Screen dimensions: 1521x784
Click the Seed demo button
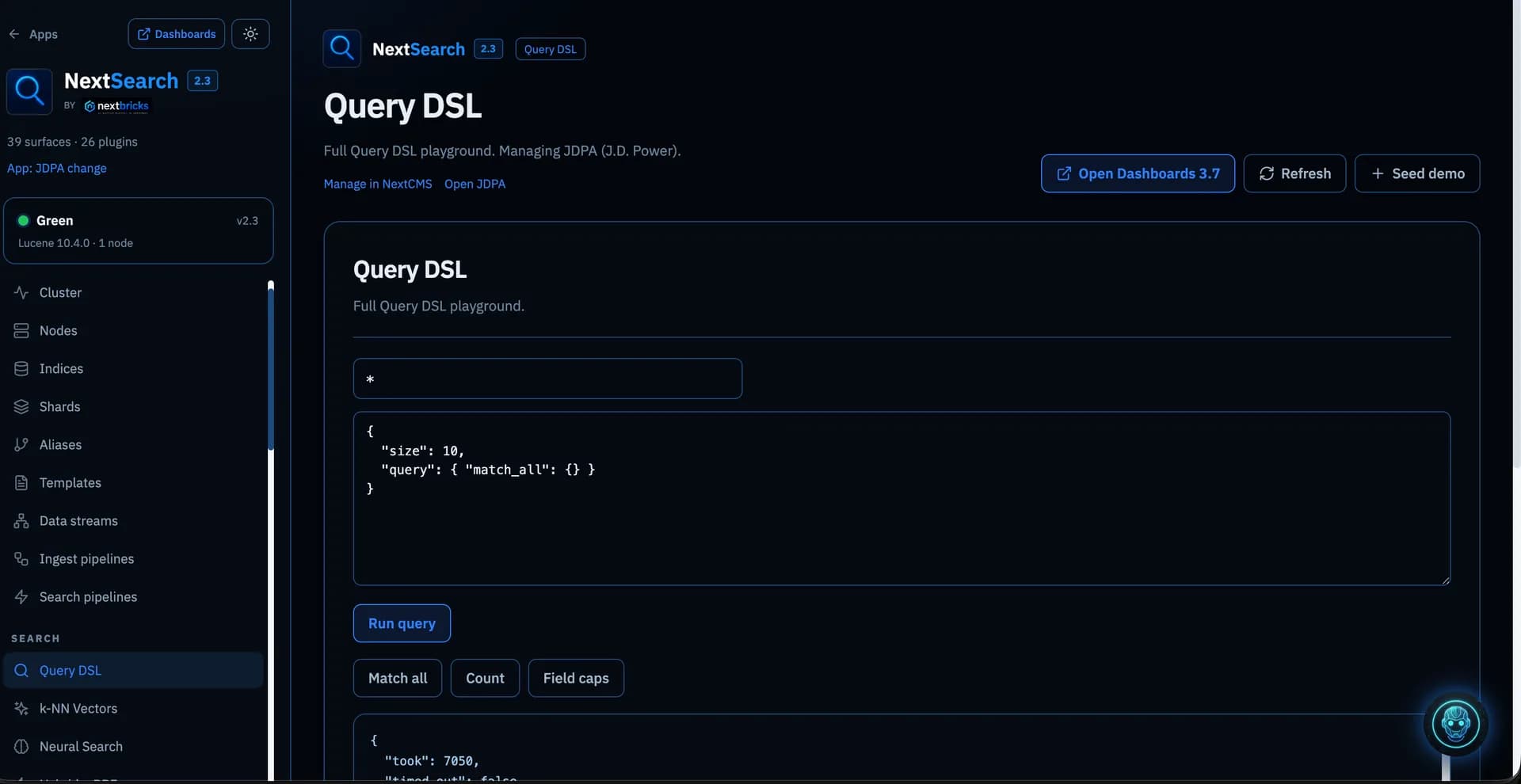[x=1417, y=173]
